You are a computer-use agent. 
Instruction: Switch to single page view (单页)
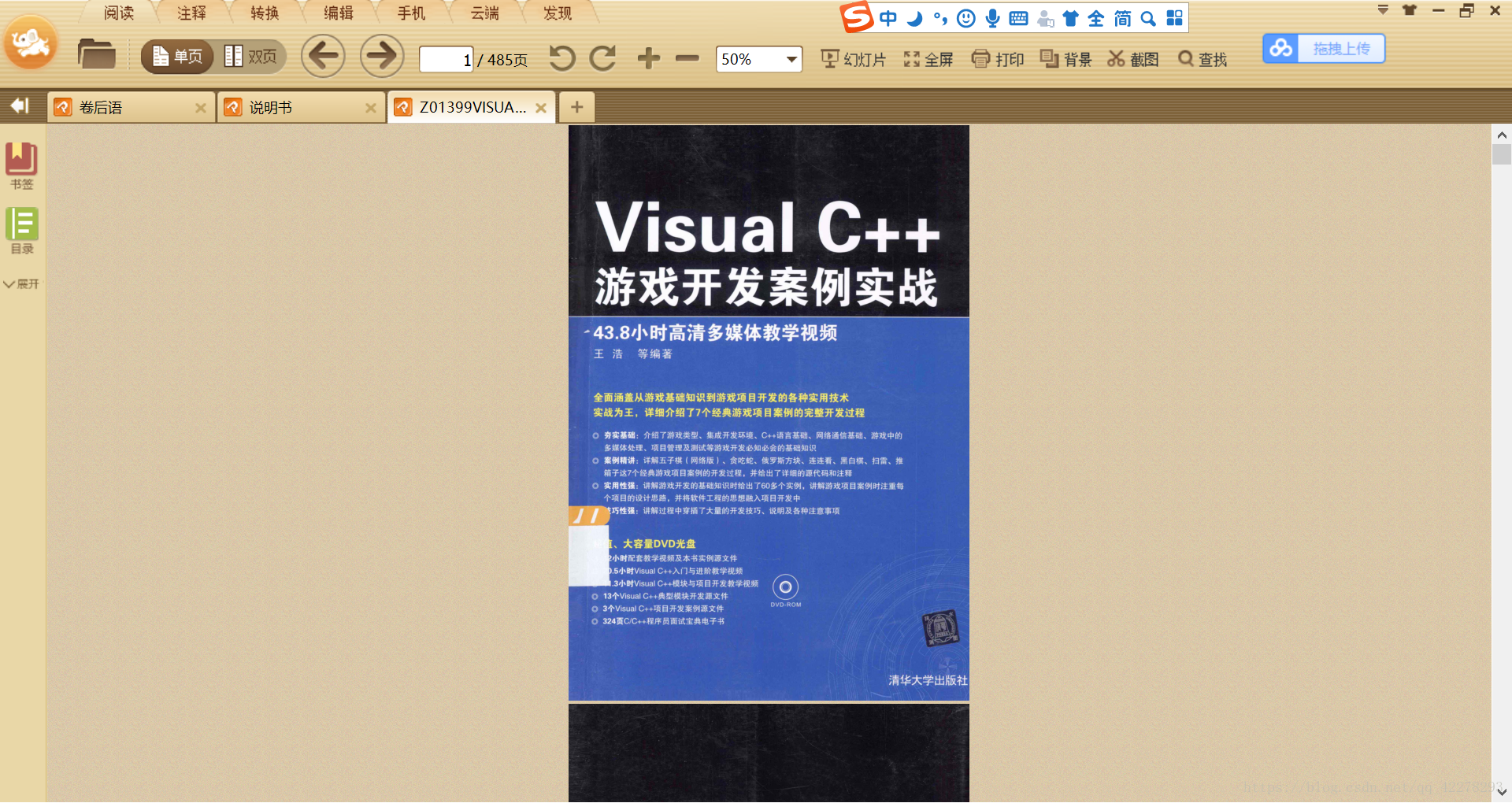coord(177,57)
